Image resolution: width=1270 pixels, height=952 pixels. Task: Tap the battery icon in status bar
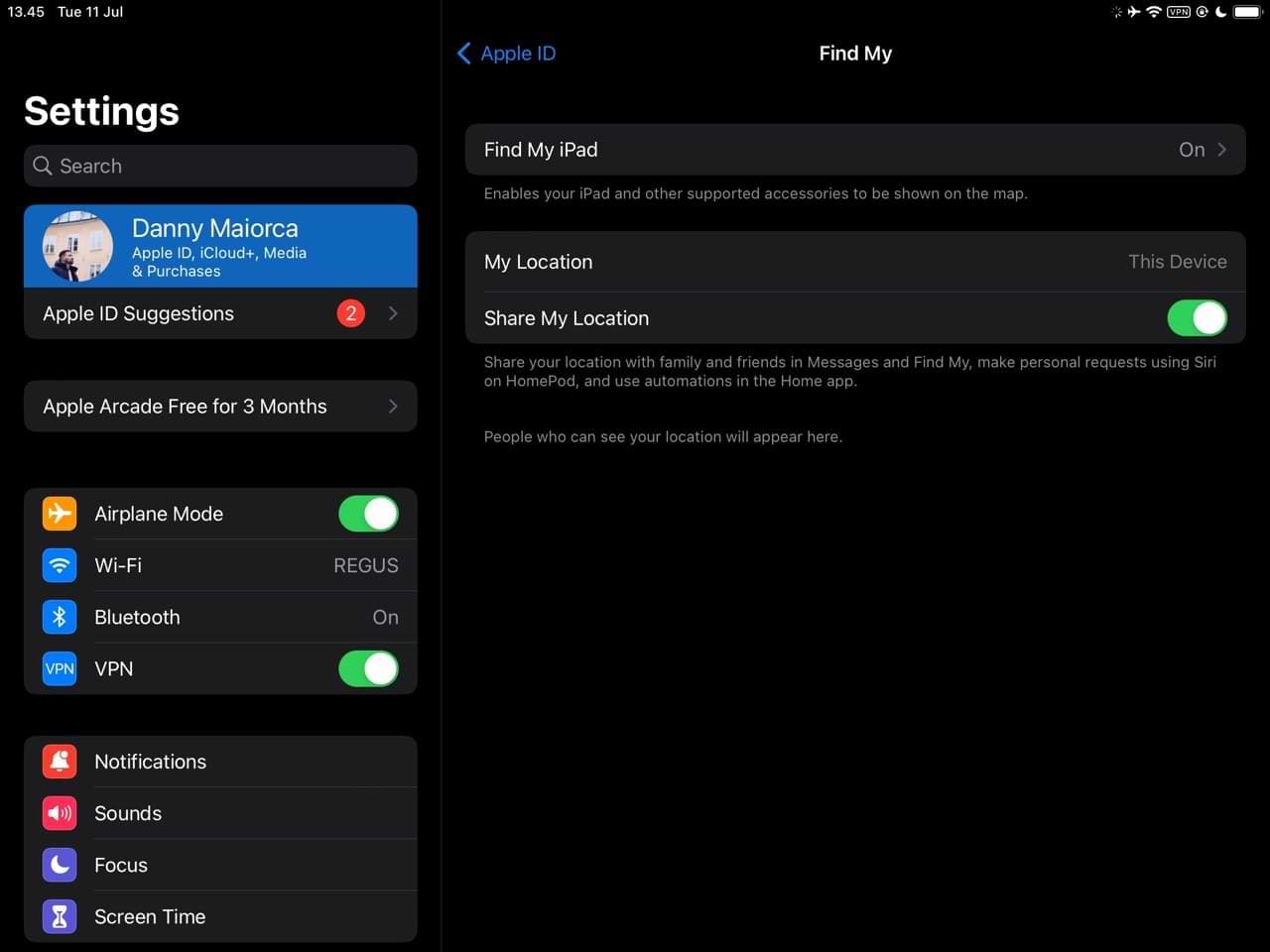[x=1247, y=12]
